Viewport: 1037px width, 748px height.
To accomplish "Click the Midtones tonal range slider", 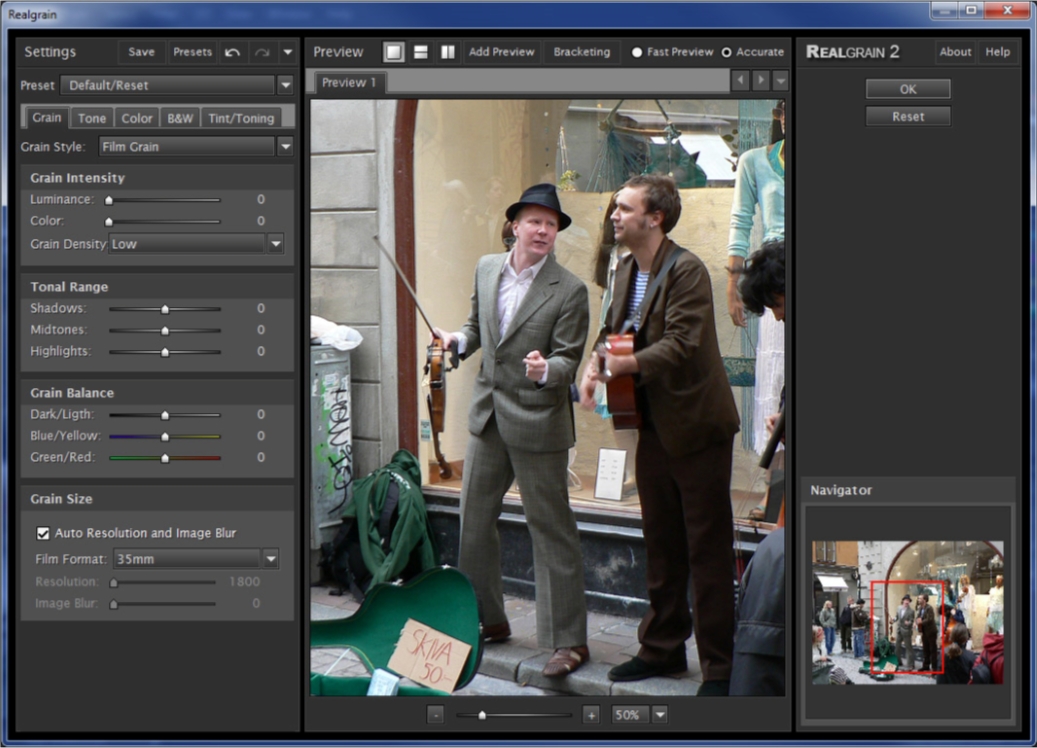I will [x=165, y=330].
